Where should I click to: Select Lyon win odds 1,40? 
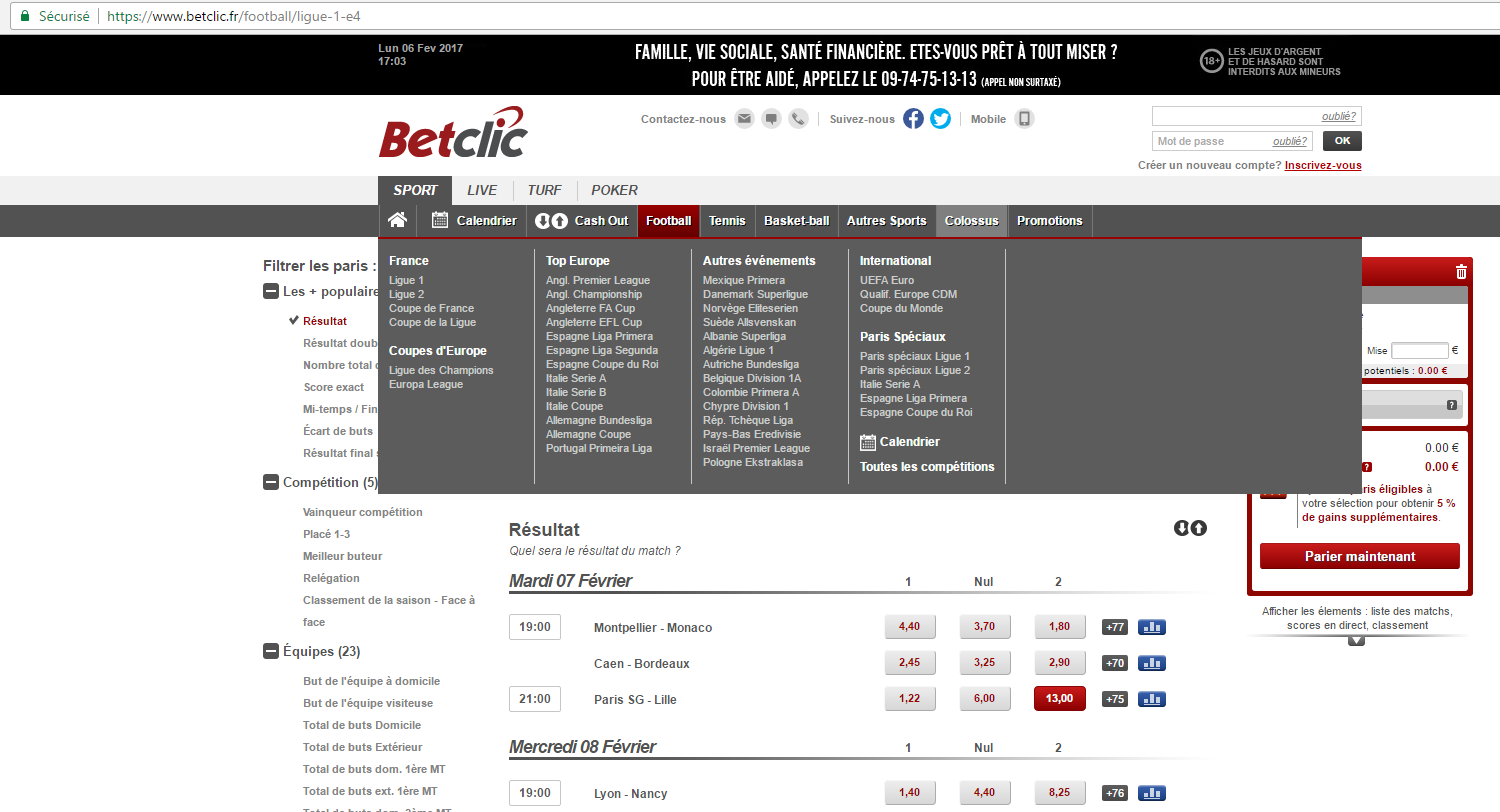(910, 792)
